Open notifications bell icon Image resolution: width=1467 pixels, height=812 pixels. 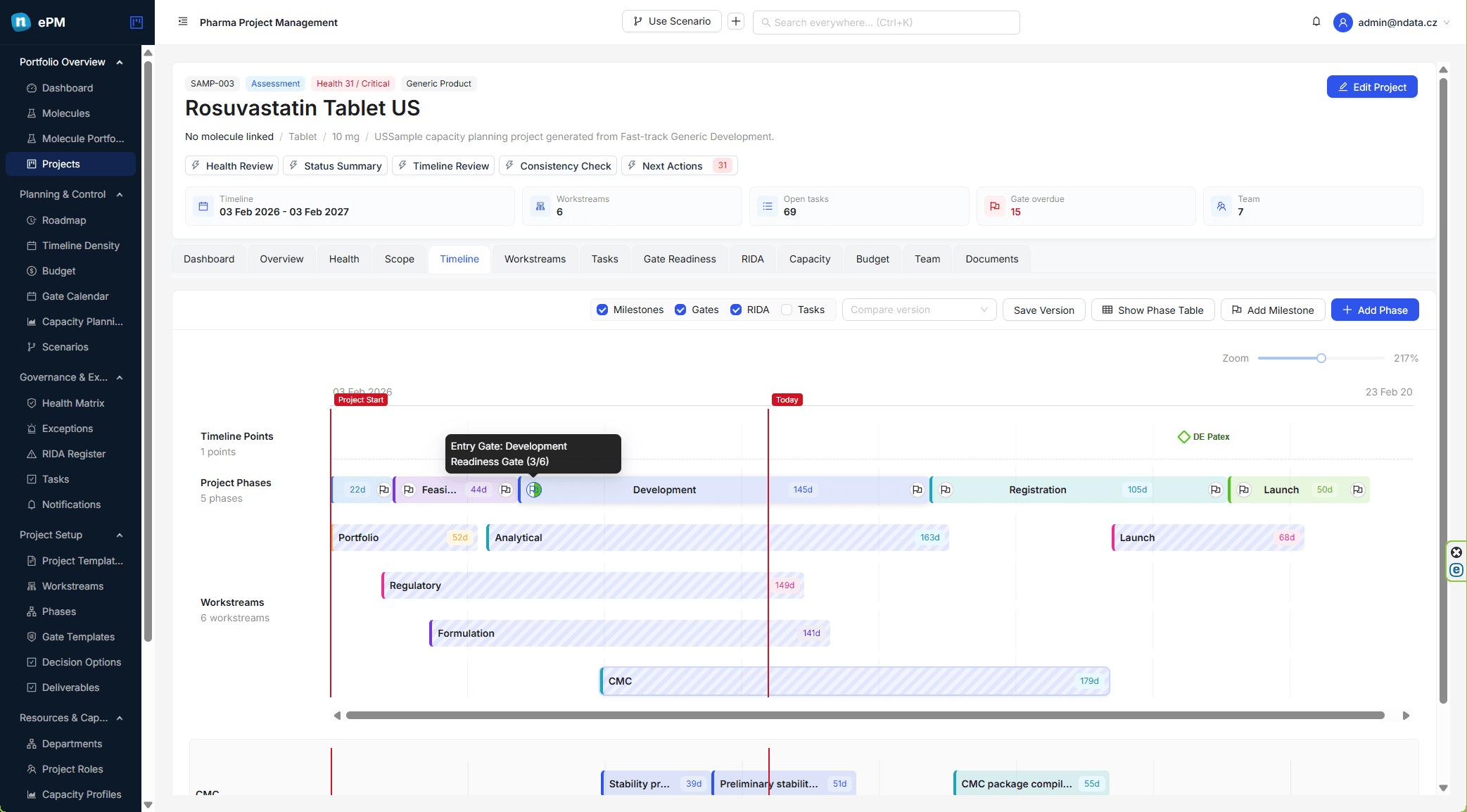(x=1316, y=22)
